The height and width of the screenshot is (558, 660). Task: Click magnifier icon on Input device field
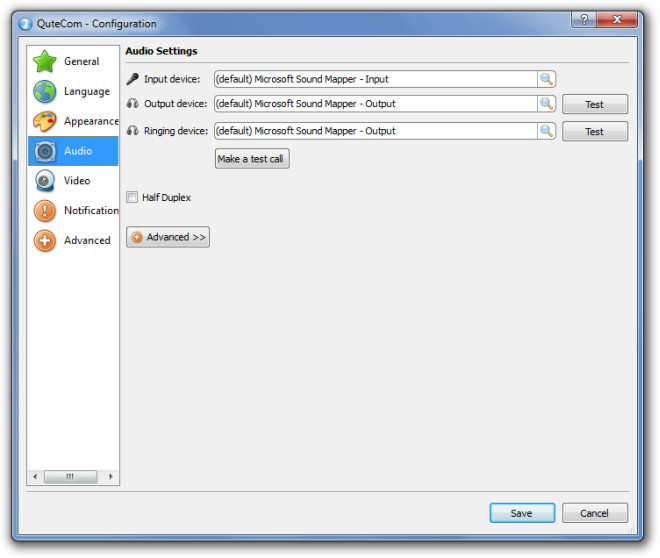(546, 79)
